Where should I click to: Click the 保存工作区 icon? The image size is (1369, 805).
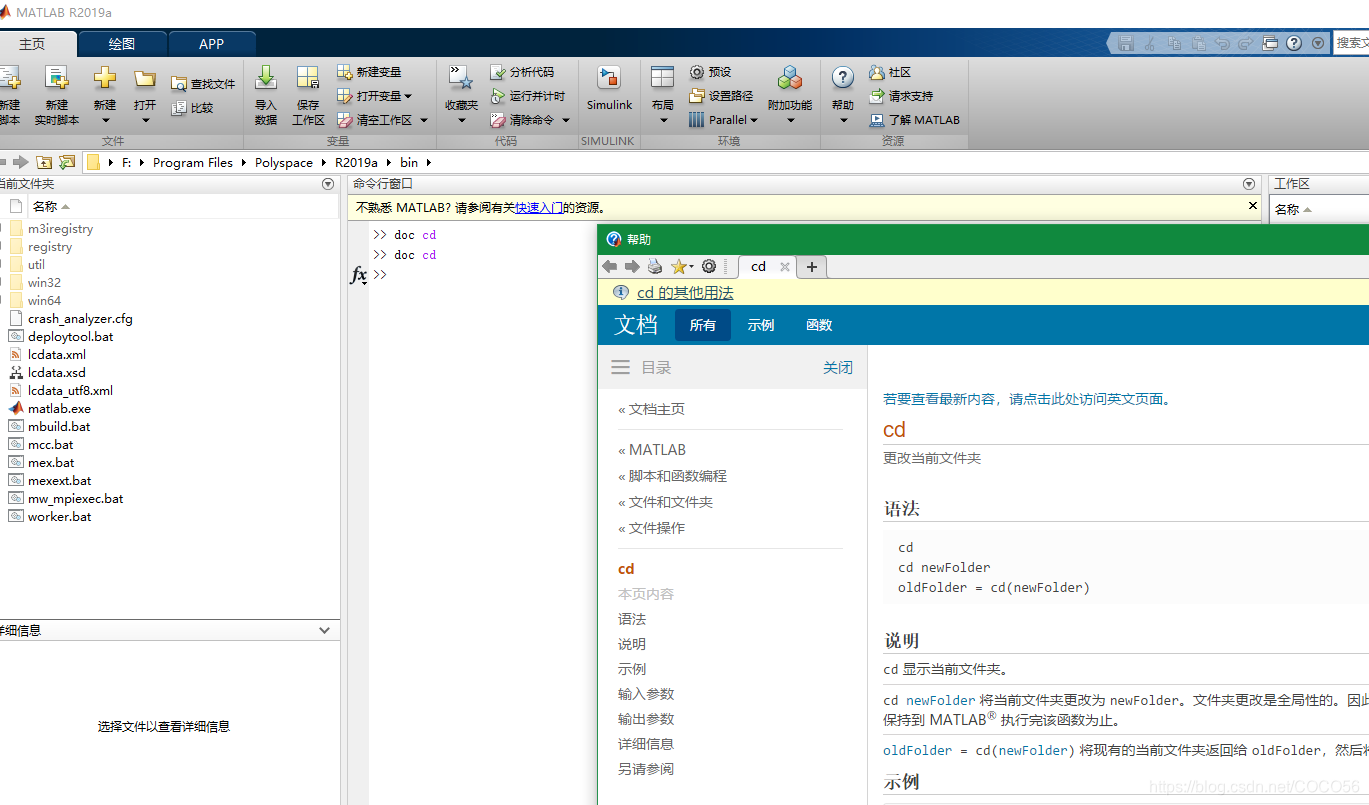point(308,78)
